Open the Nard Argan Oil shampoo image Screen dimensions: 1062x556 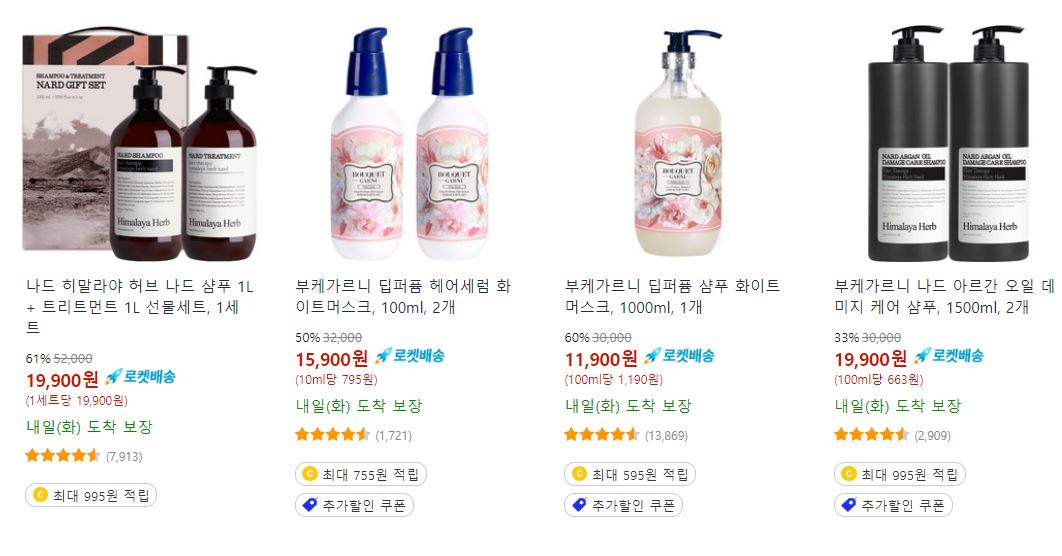tap(948, 144)
